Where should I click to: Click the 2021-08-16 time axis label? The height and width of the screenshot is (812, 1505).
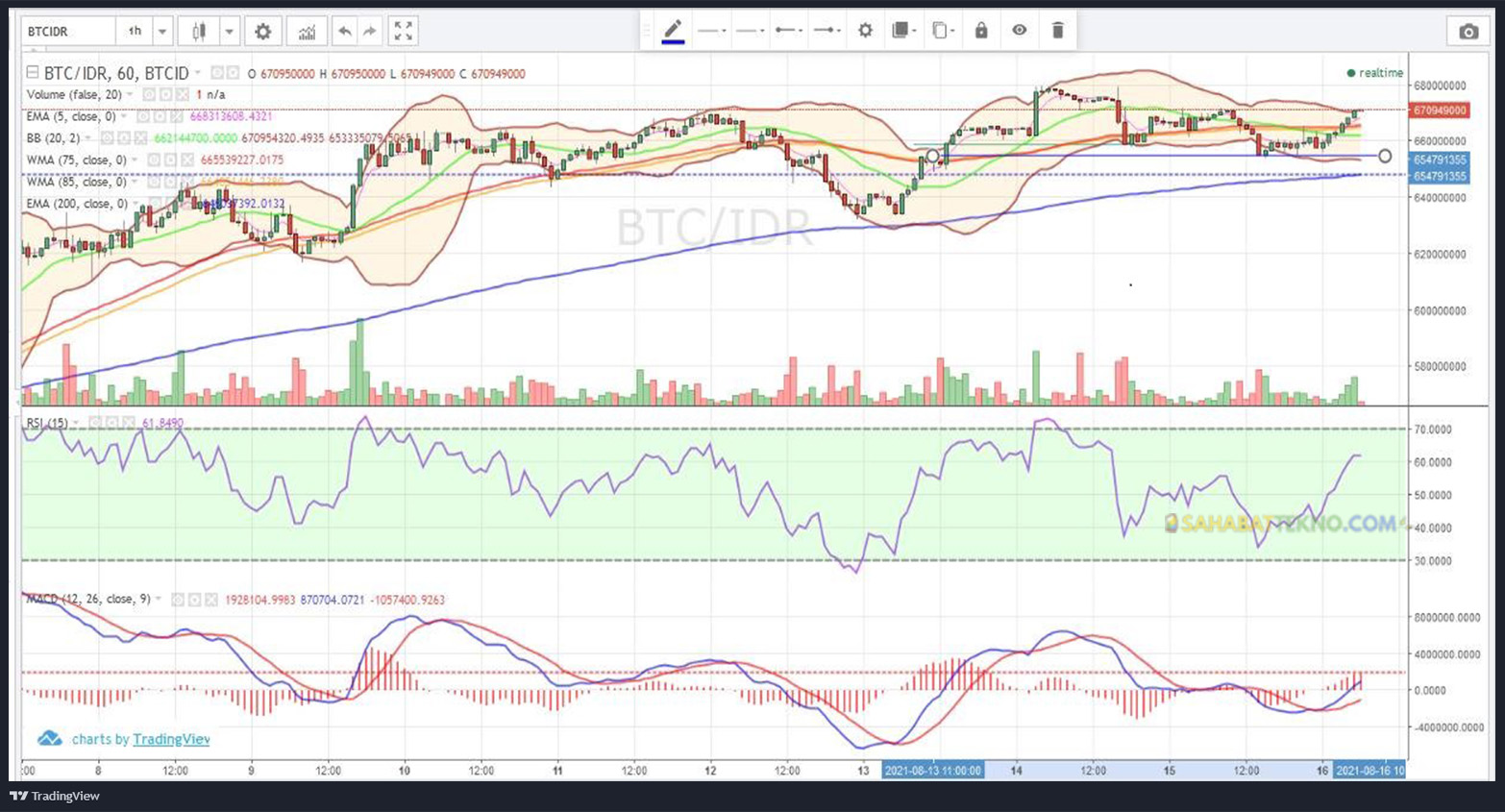pyautogui.click(x=1369, y=771)
